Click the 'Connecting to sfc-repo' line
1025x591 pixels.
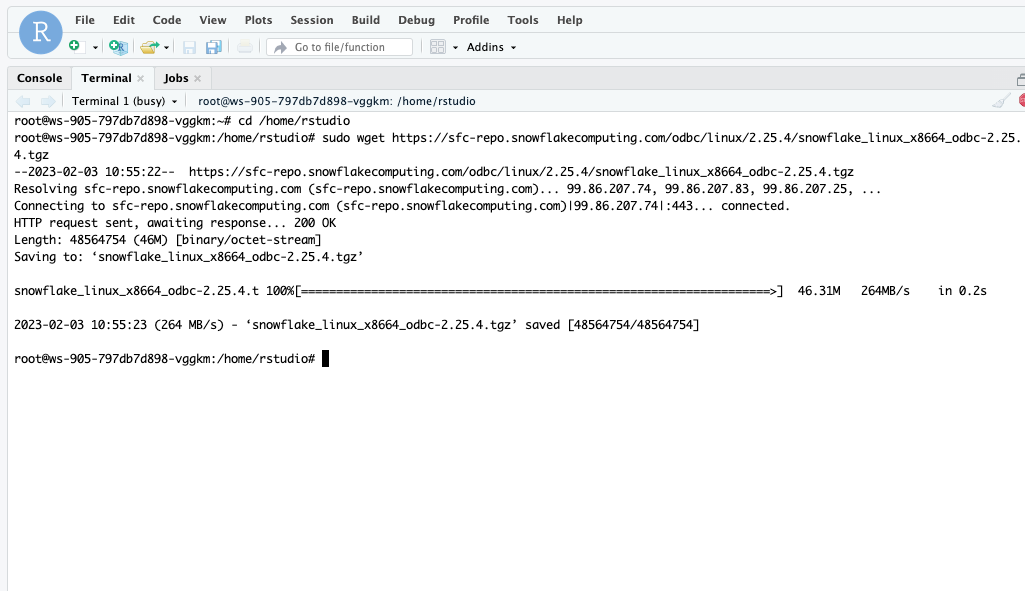click(x=402, y=206)
